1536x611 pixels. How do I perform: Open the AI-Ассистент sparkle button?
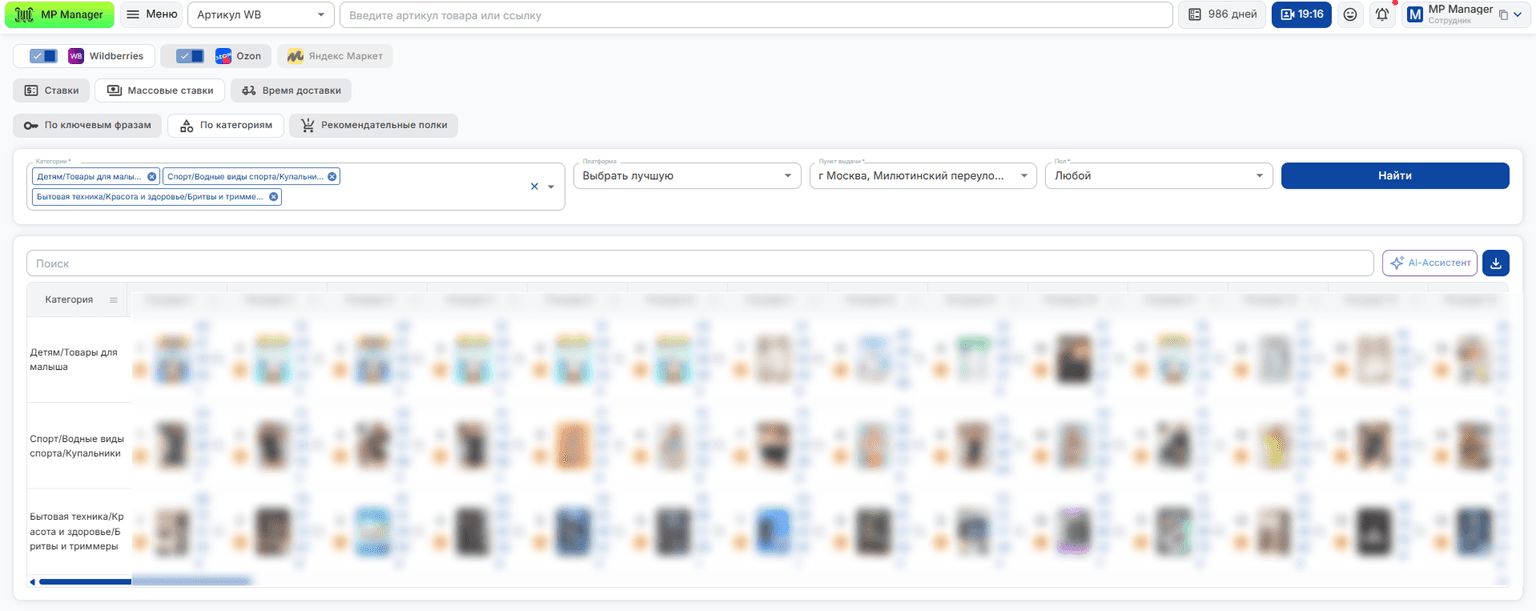[1430, 263]
